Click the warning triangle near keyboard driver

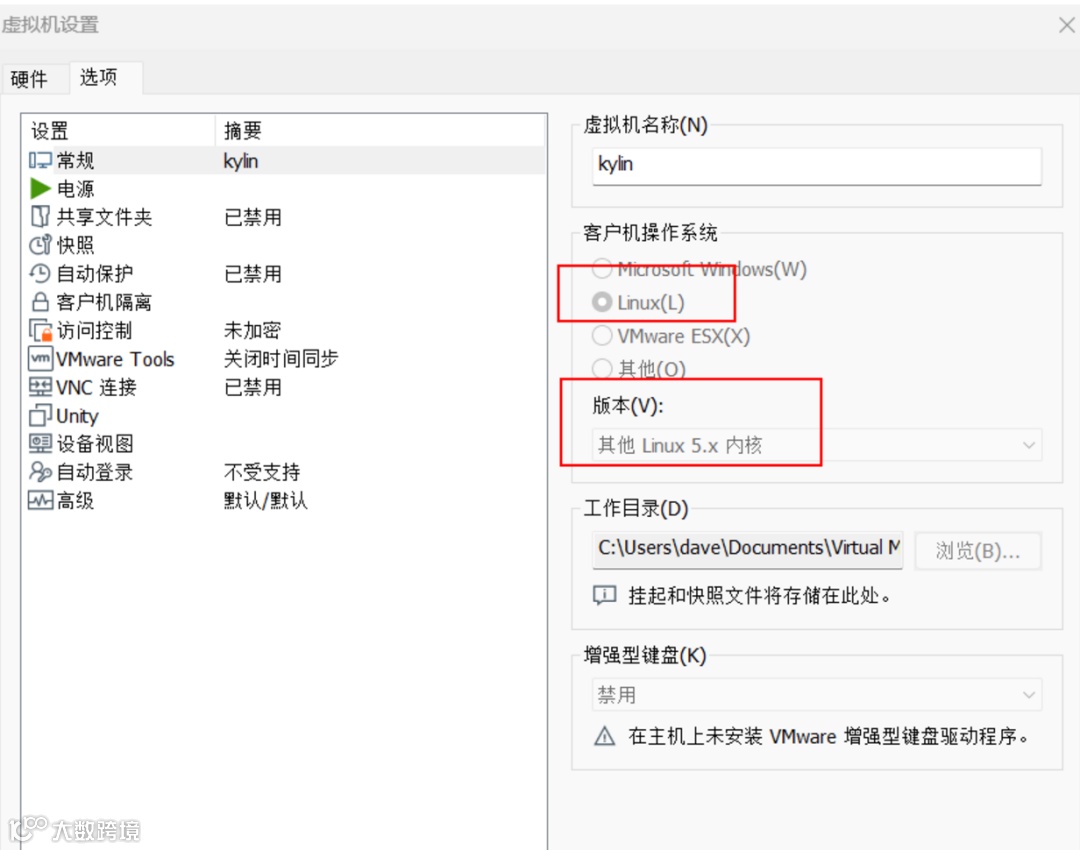pos(604,736)
